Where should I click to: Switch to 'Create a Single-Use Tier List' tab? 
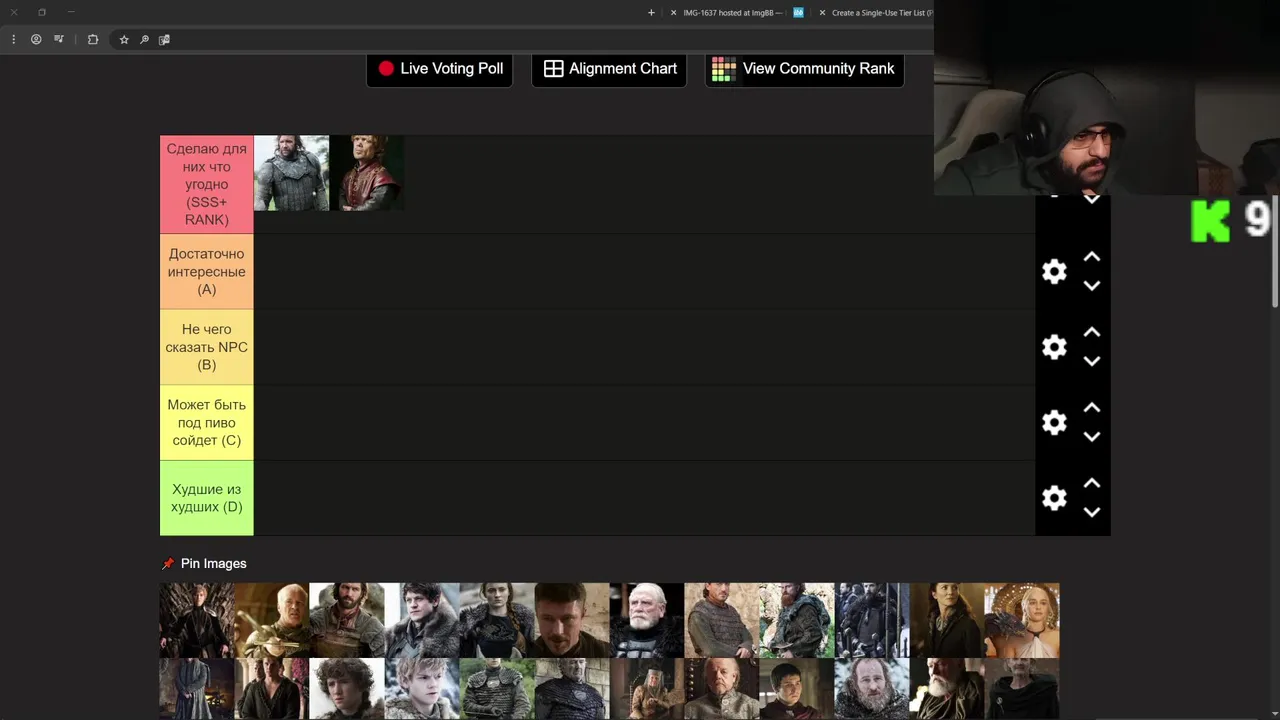coord(882,13)
